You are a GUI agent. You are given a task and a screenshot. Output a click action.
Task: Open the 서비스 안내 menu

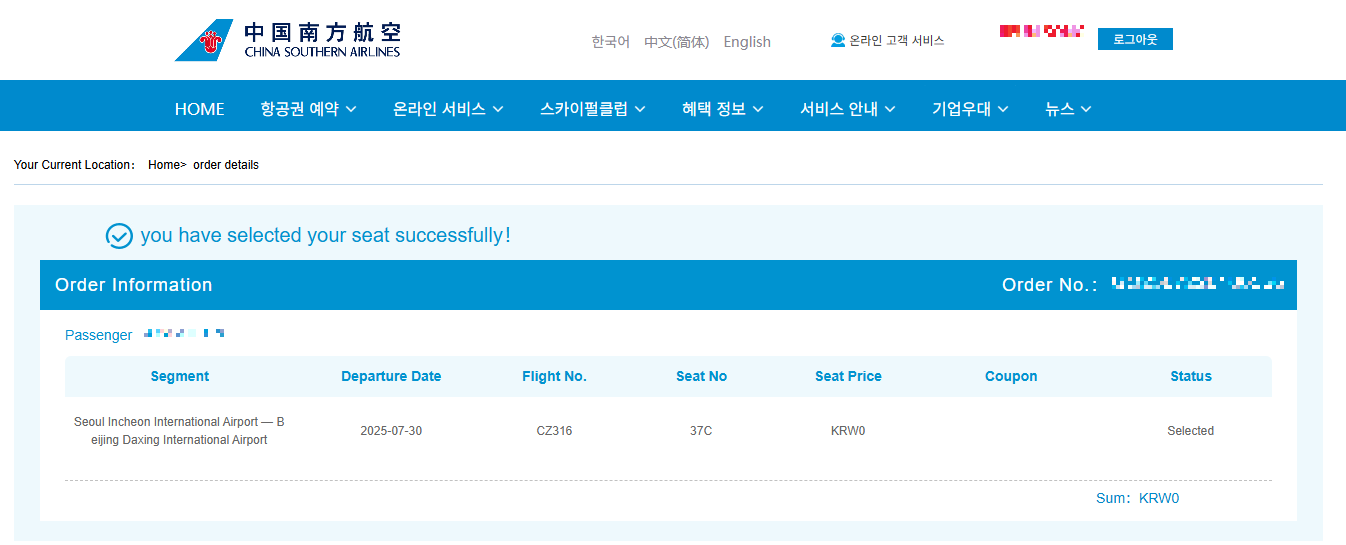pos(847,109)
